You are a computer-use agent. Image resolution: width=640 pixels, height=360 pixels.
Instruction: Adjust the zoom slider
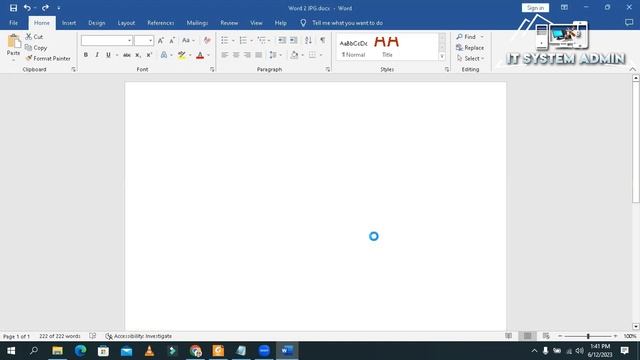(588, 336)
